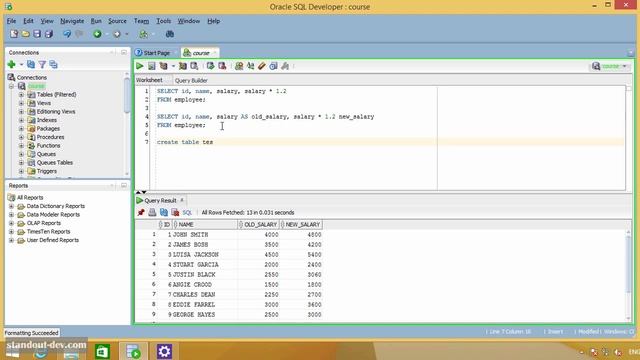Click the Run Script icon in the worksheet toolbar
This screenshot has height=360, width=640.
[151, 66]
